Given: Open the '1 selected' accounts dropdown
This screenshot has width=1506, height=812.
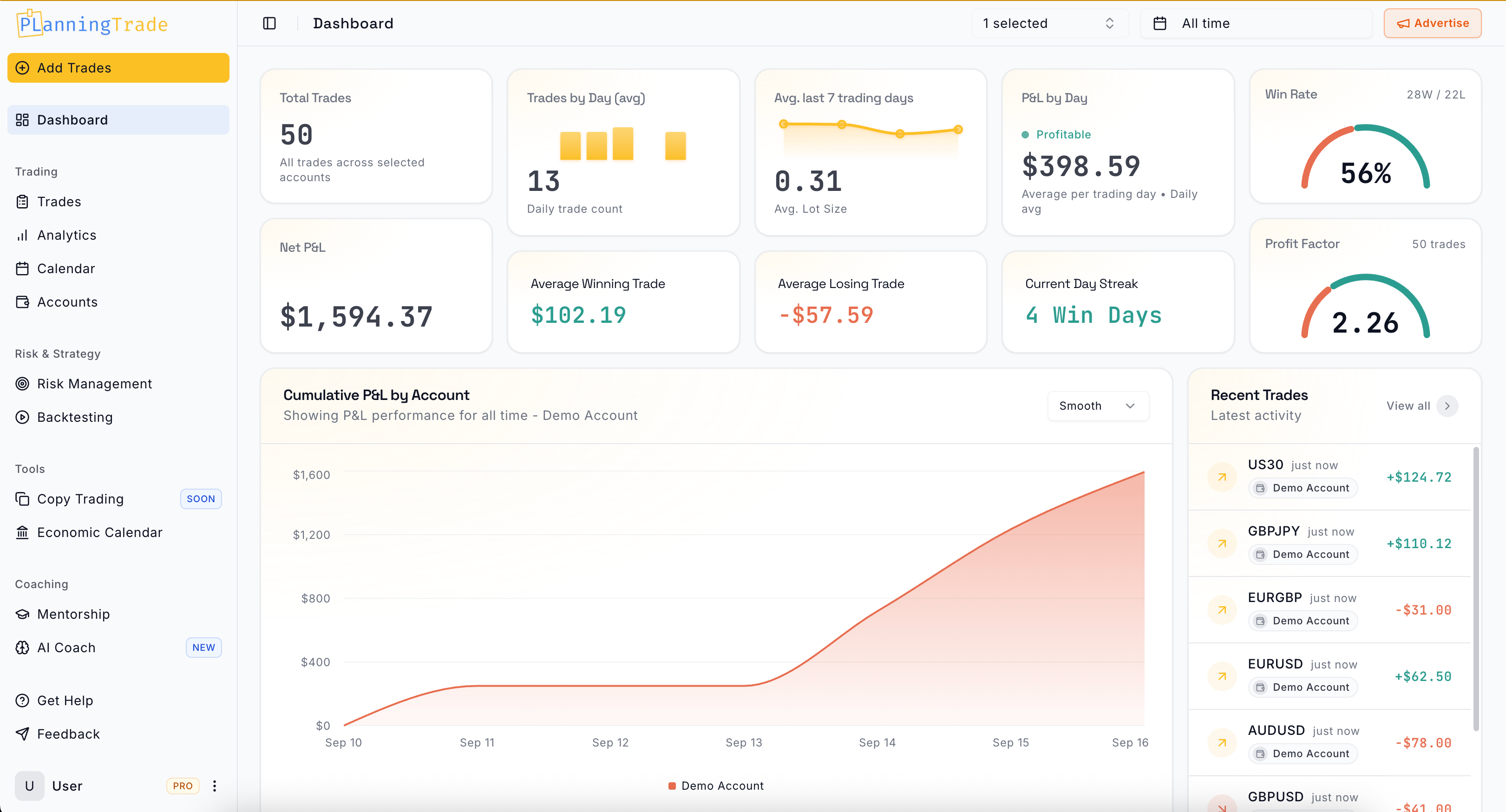Looking at the screenshot, I should (1049, 23).
